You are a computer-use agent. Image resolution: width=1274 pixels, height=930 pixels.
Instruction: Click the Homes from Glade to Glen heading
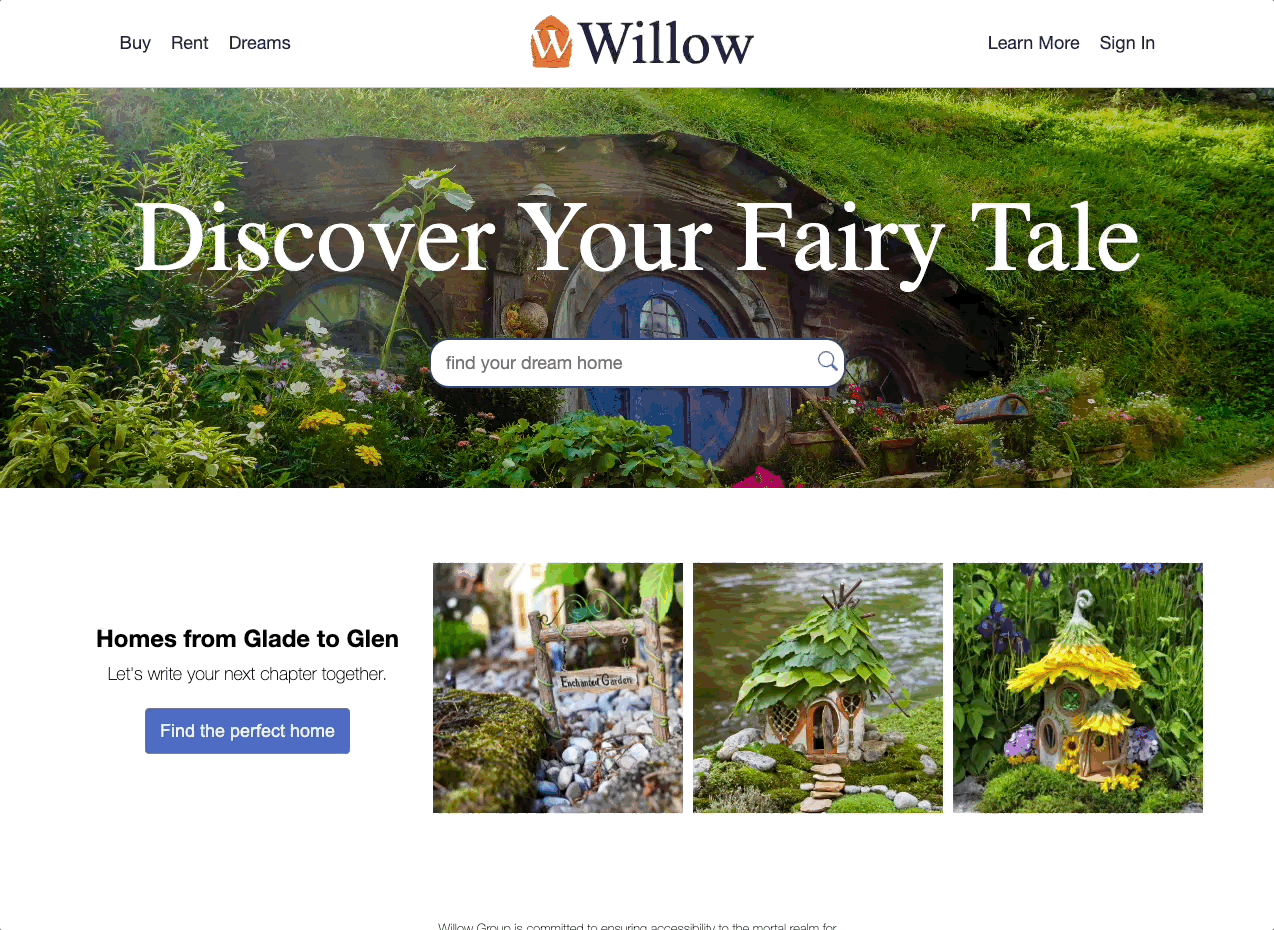pyautogui.click(x=247, y=639)
